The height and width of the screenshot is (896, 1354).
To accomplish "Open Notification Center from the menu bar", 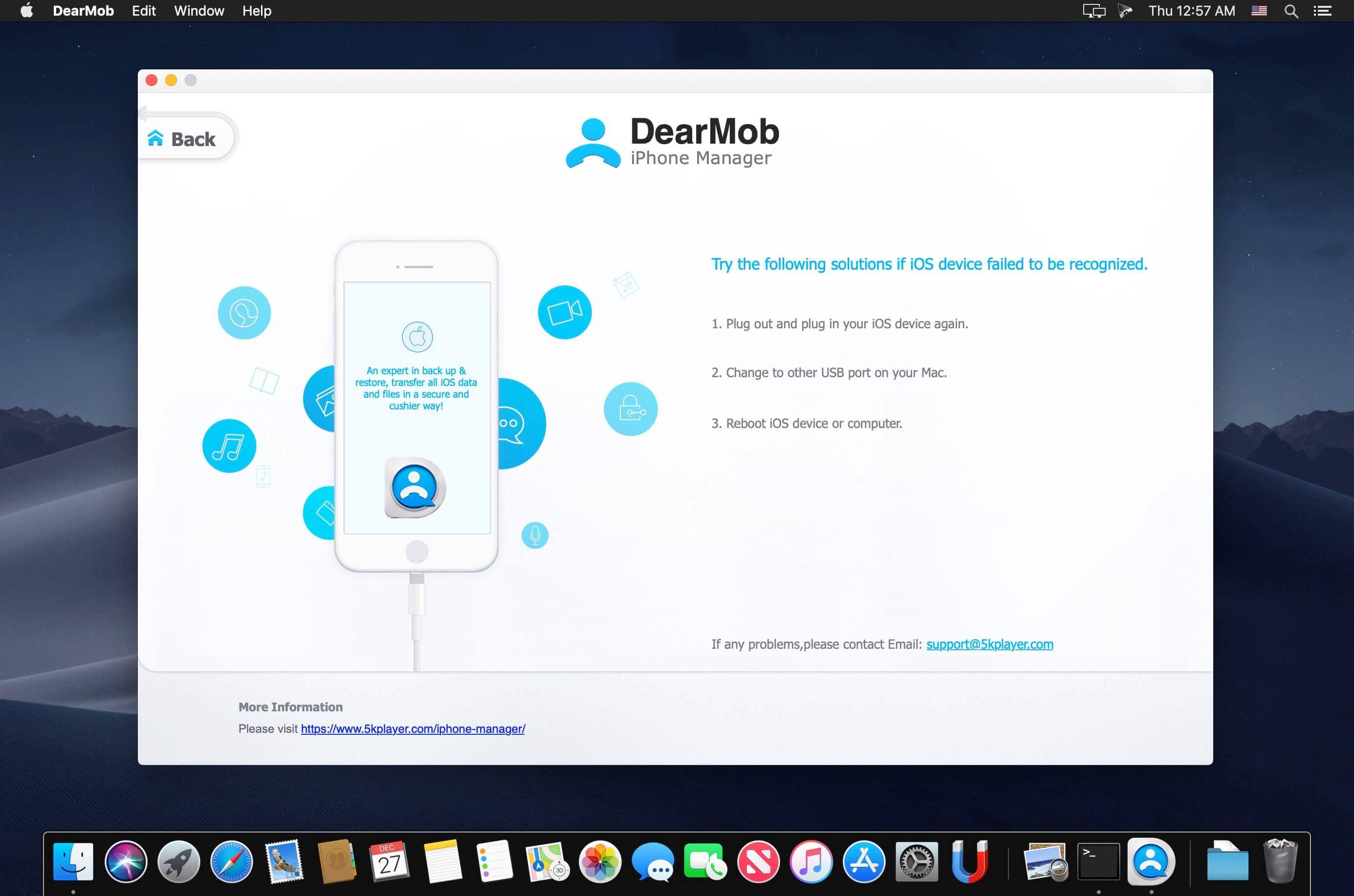I will 1323,11.
